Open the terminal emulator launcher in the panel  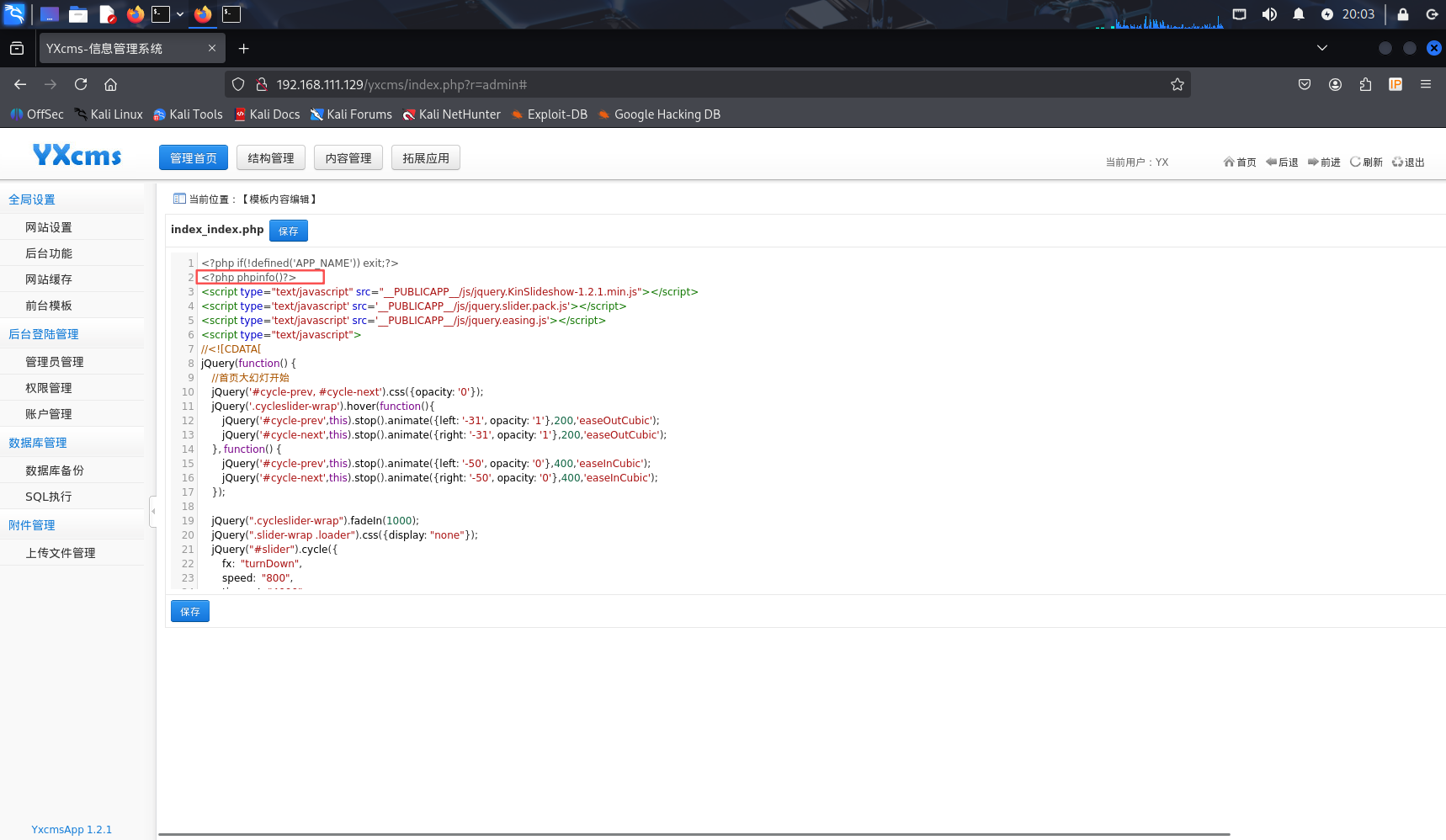tap(161, 14)
